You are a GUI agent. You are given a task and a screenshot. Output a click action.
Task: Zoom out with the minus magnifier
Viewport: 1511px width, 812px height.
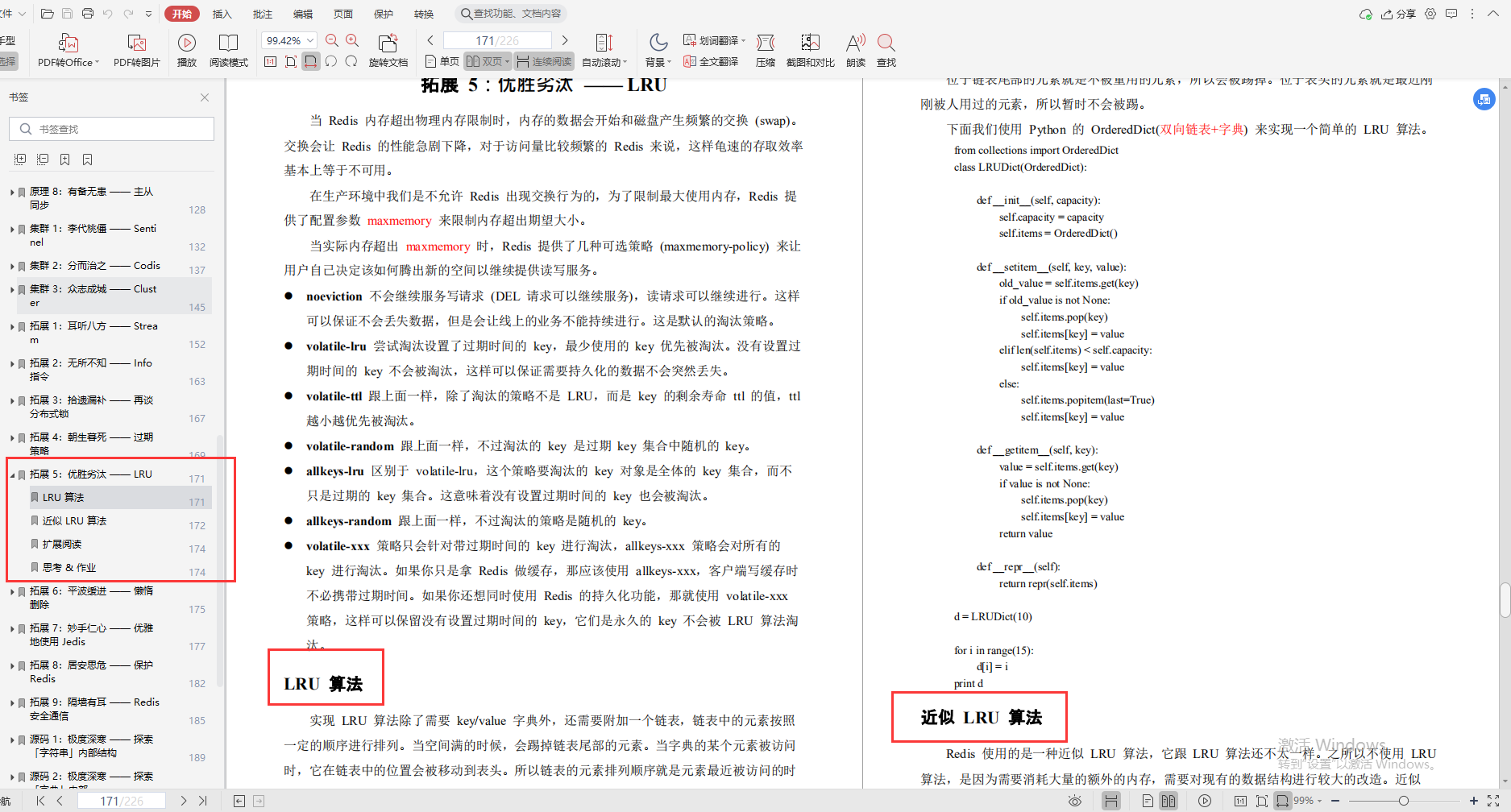[332, 40]
